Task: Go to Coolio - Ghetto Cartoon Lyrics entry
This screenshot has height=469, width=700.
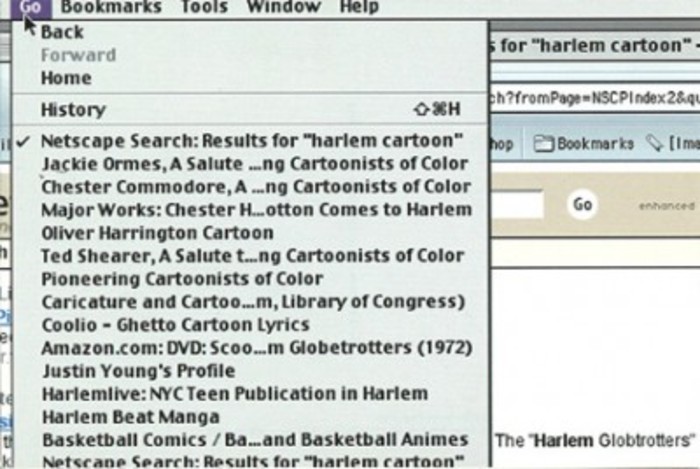Action: [x=250, y=325]
